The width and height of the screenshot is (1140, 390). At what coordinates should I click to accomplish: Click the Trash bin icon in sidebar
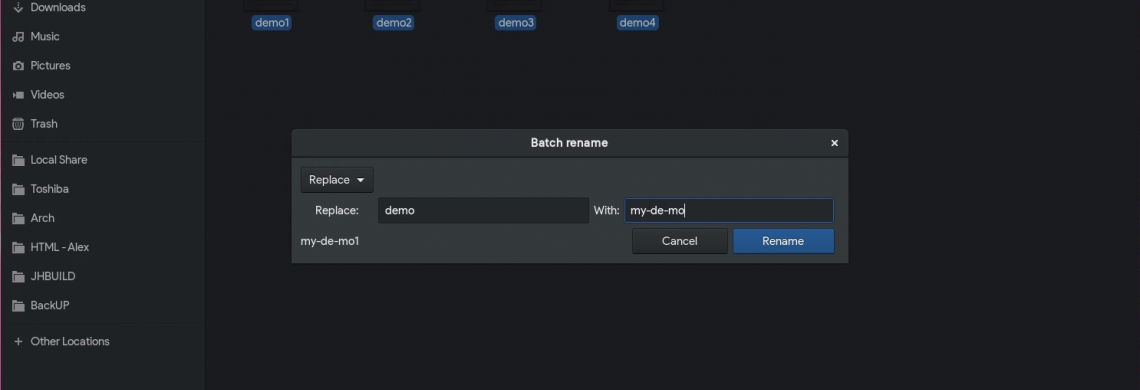coord(18,124)
